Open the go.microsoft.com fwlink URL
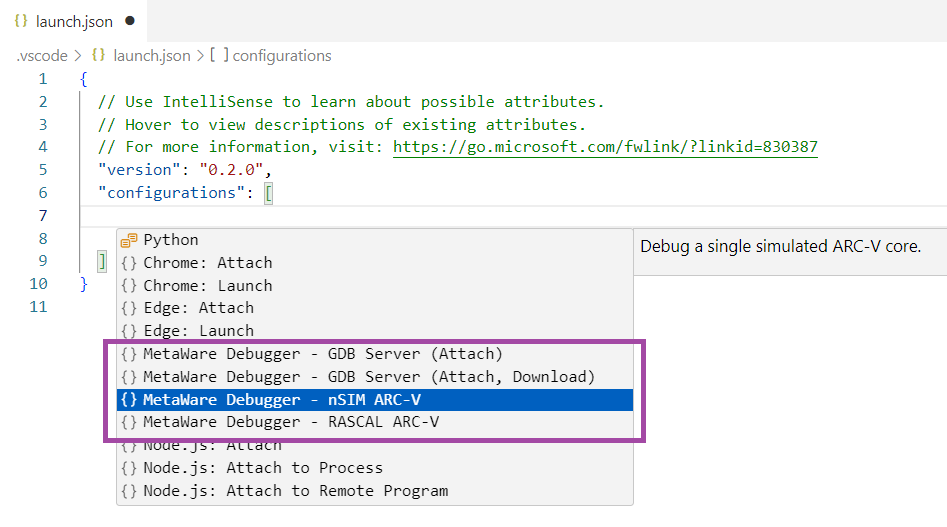The image size is (947, 527). [x=605, y=147]
